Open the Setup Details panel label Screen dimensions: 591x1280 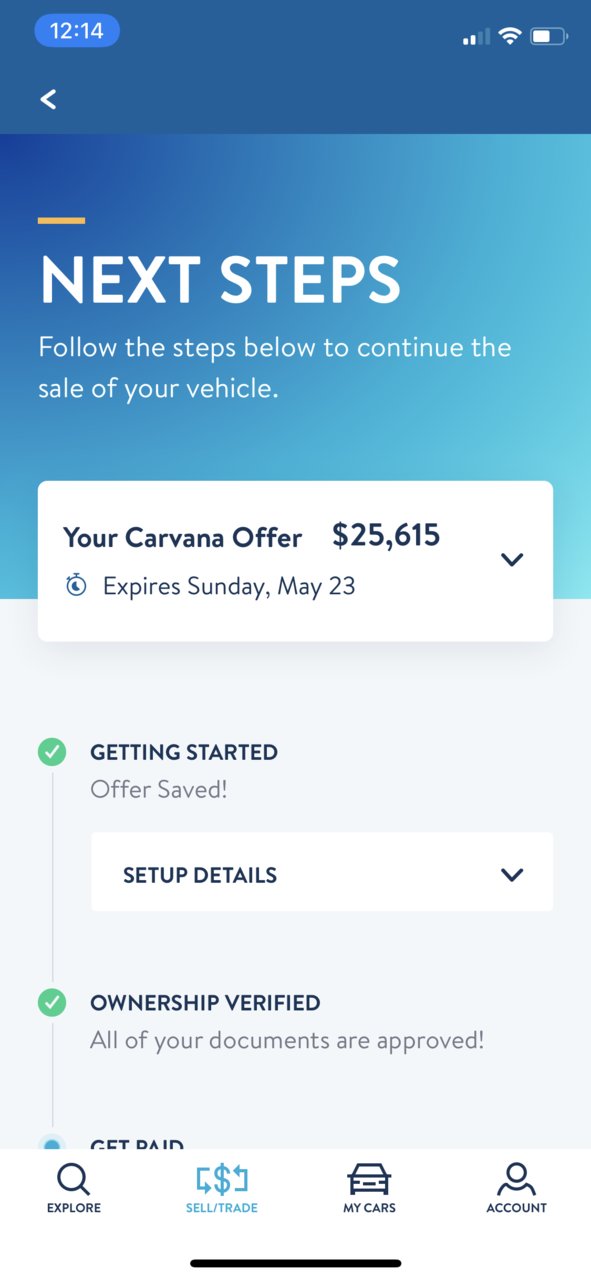pyautogui.click(x=200, y=875)
